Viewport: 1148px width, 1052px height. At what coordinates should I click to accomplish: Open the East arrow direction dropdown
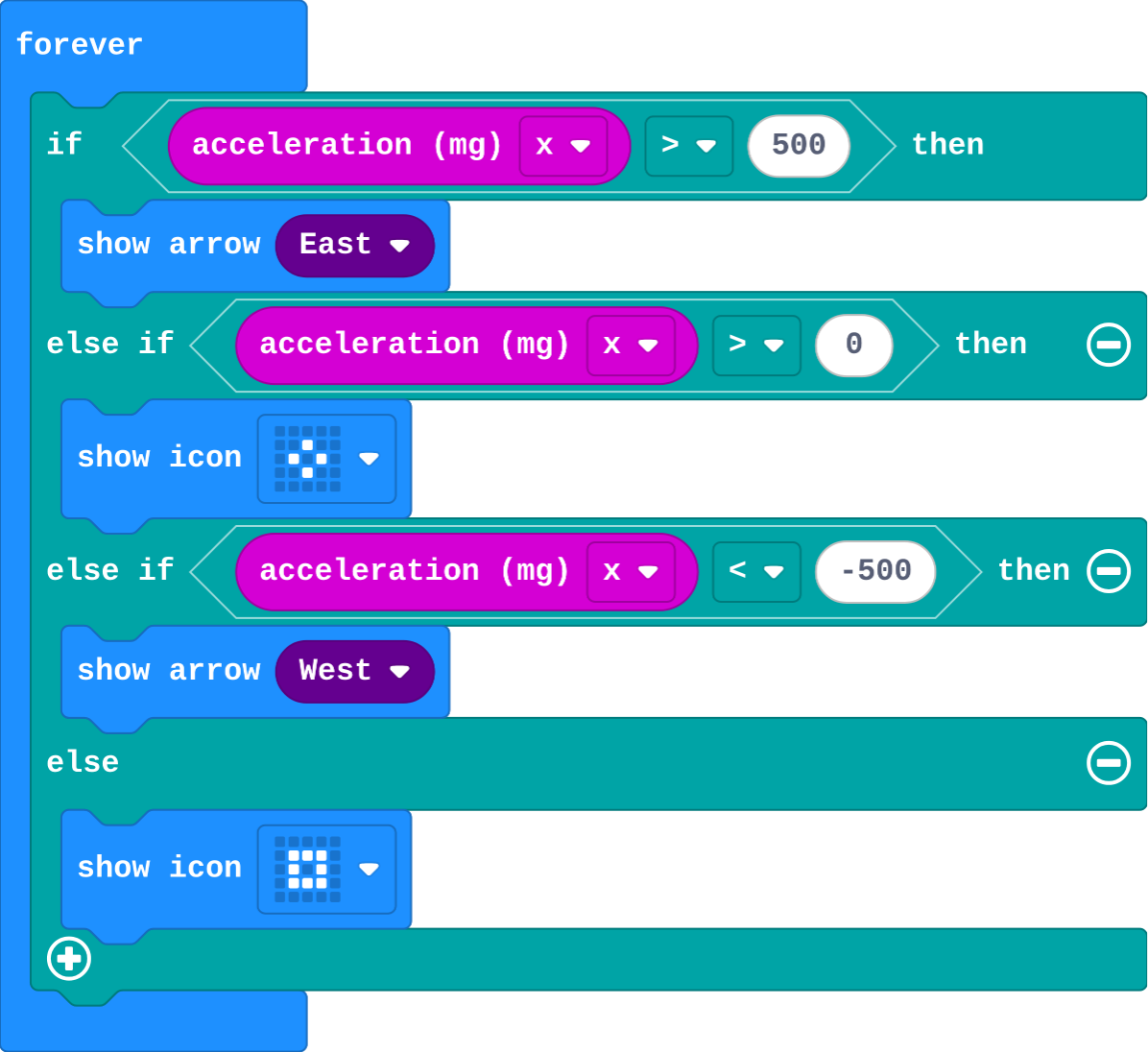pyautogui.click(x=355, y=246)
